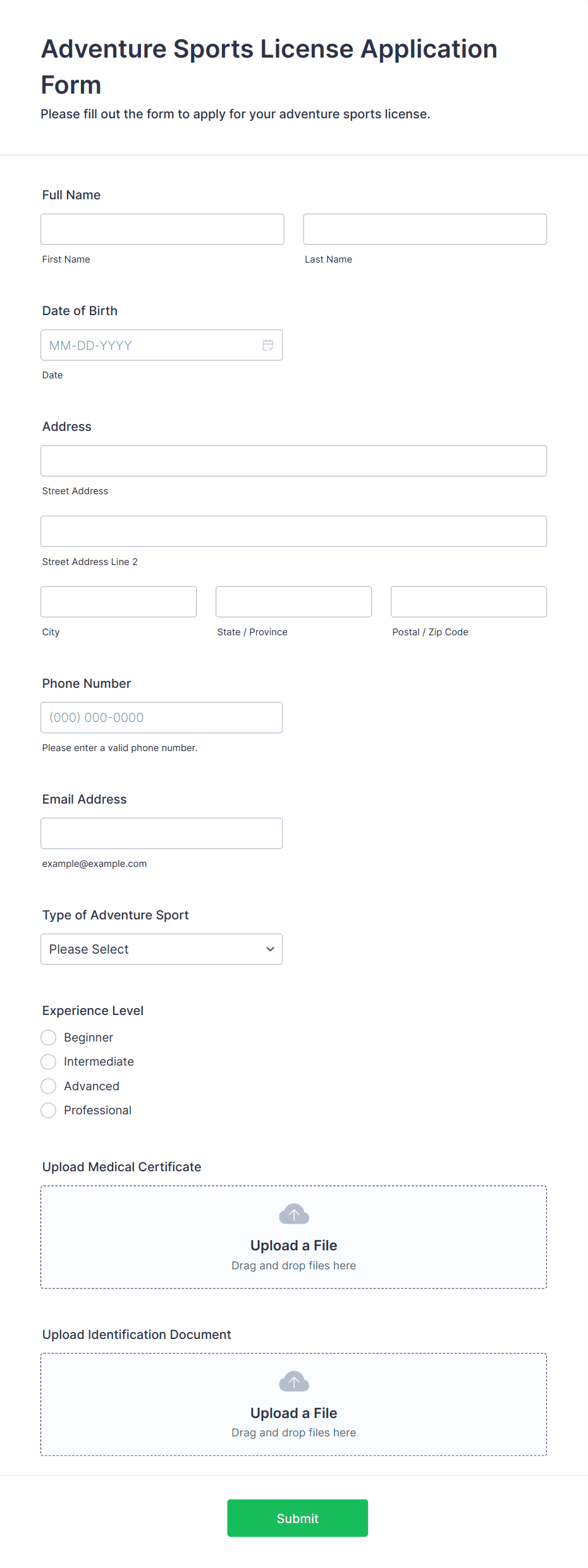Expand the Type of Adventure Sport dropdown
Image resolution: width=588 pixels, height=1568 pixels.
[162, 949]
